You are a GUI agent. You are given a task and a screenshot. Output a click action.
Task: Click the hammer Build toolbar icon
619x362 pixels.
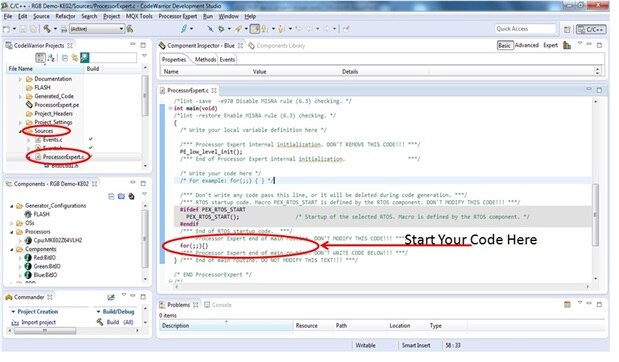pyautogui.click(x=47, y=28)
